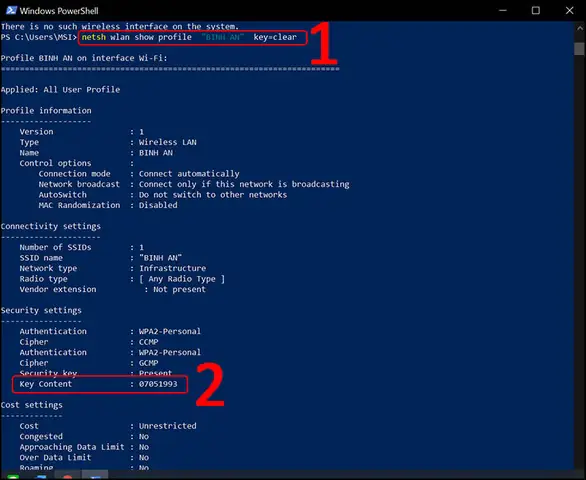Viewport: 586px width, 480px height.
Task: Minimize the Windows PowerShell window
Action: [503, 10]
